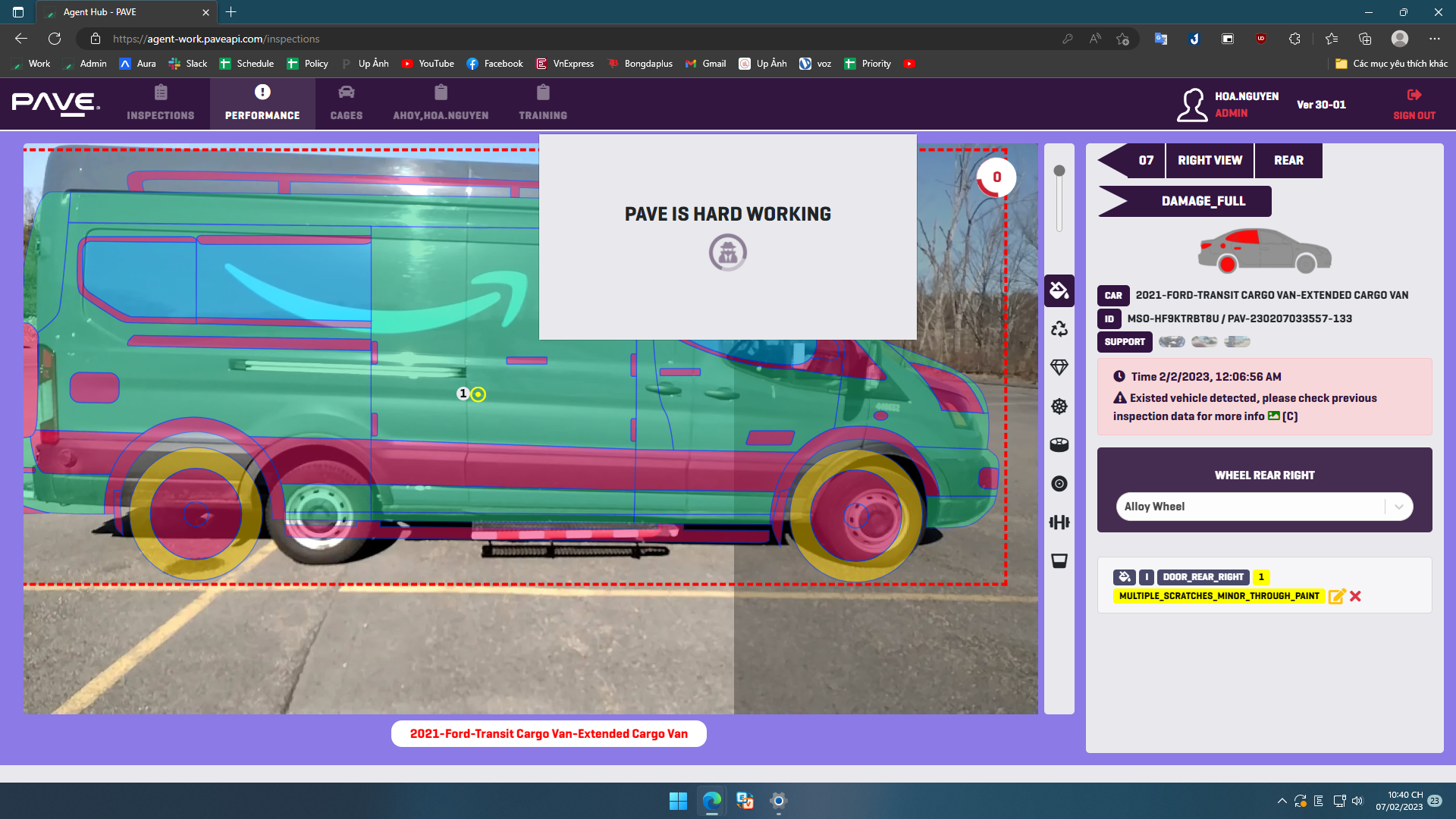Viewport: 1456px width, 819px height.
Task: Choose the ship-wheel rim tool icon
Action: pos(1059,406)
